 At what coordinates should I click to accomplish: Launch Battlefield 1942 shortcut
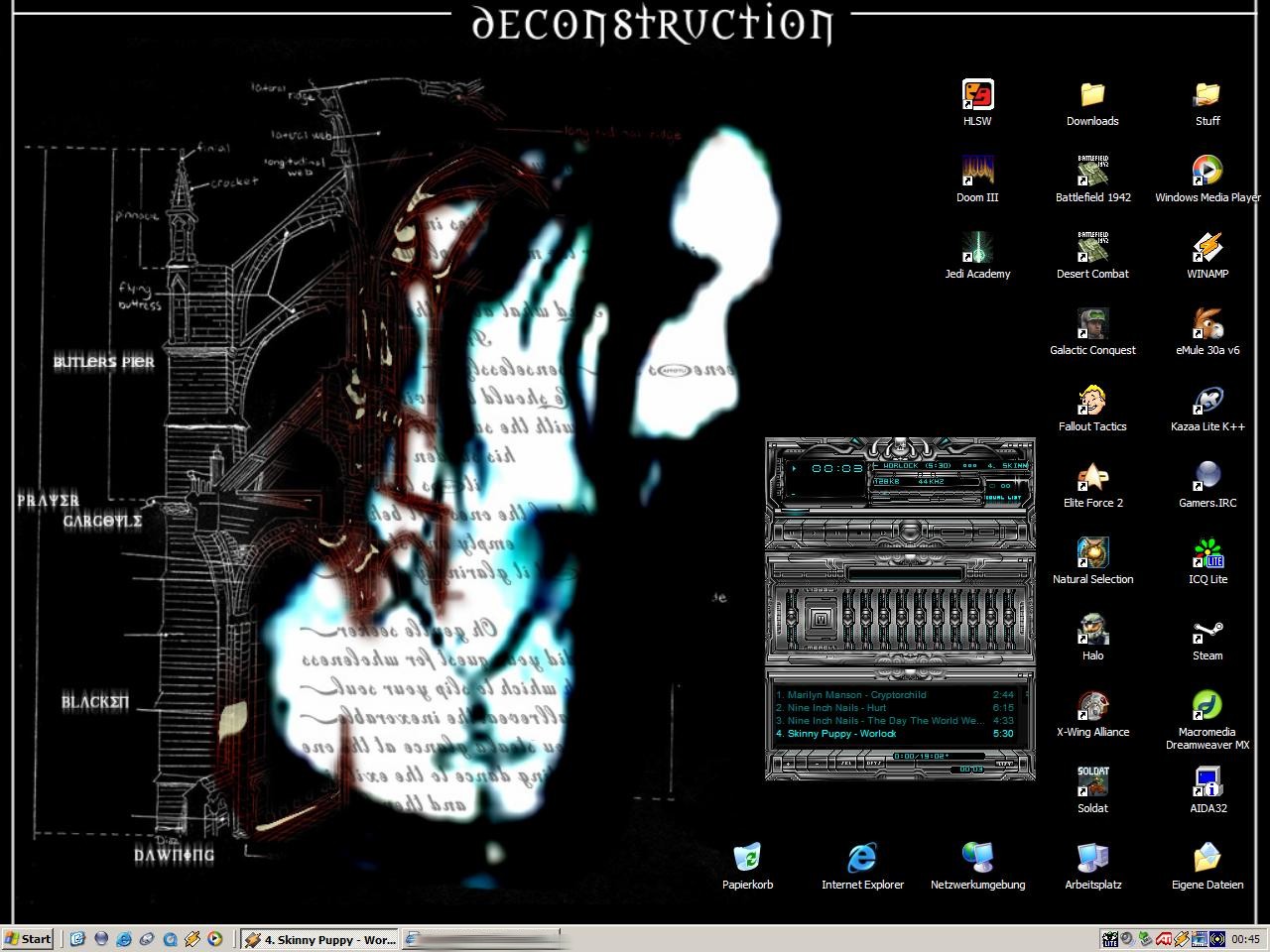tap(1092, 179)
